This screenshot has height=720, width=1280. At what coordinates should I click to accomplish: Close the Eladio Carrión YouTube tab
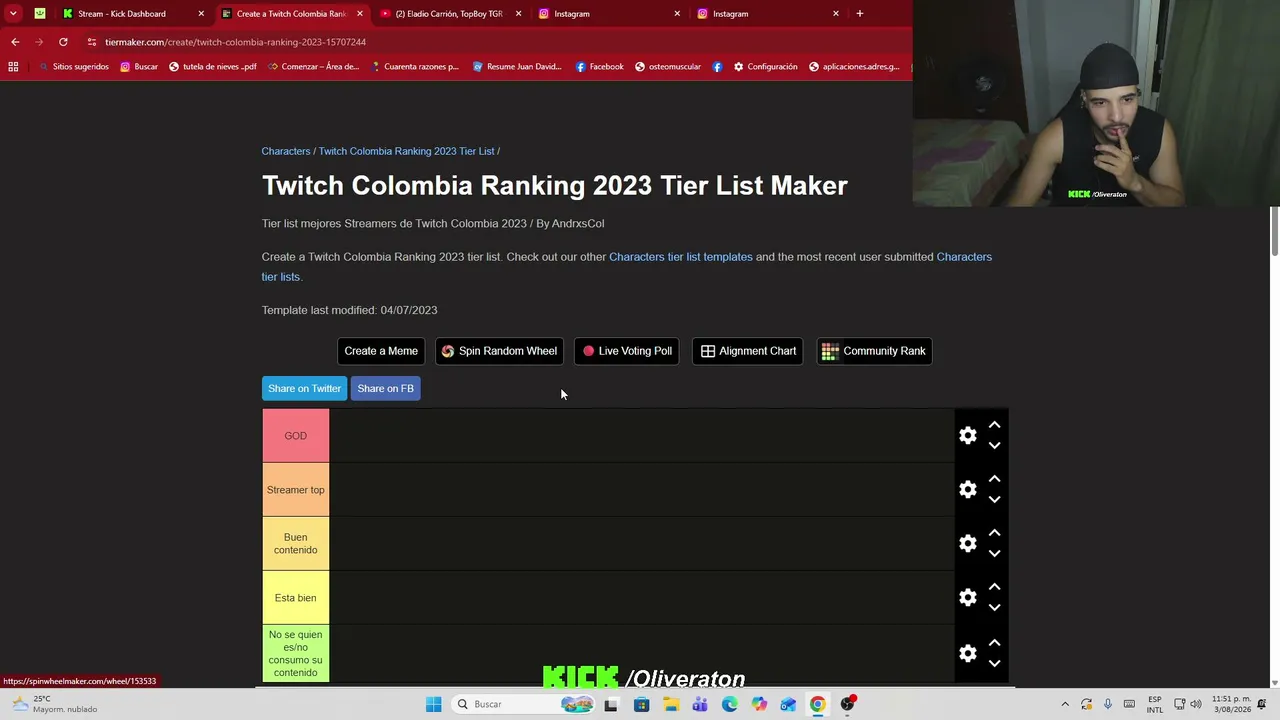(x=519, y=14)
